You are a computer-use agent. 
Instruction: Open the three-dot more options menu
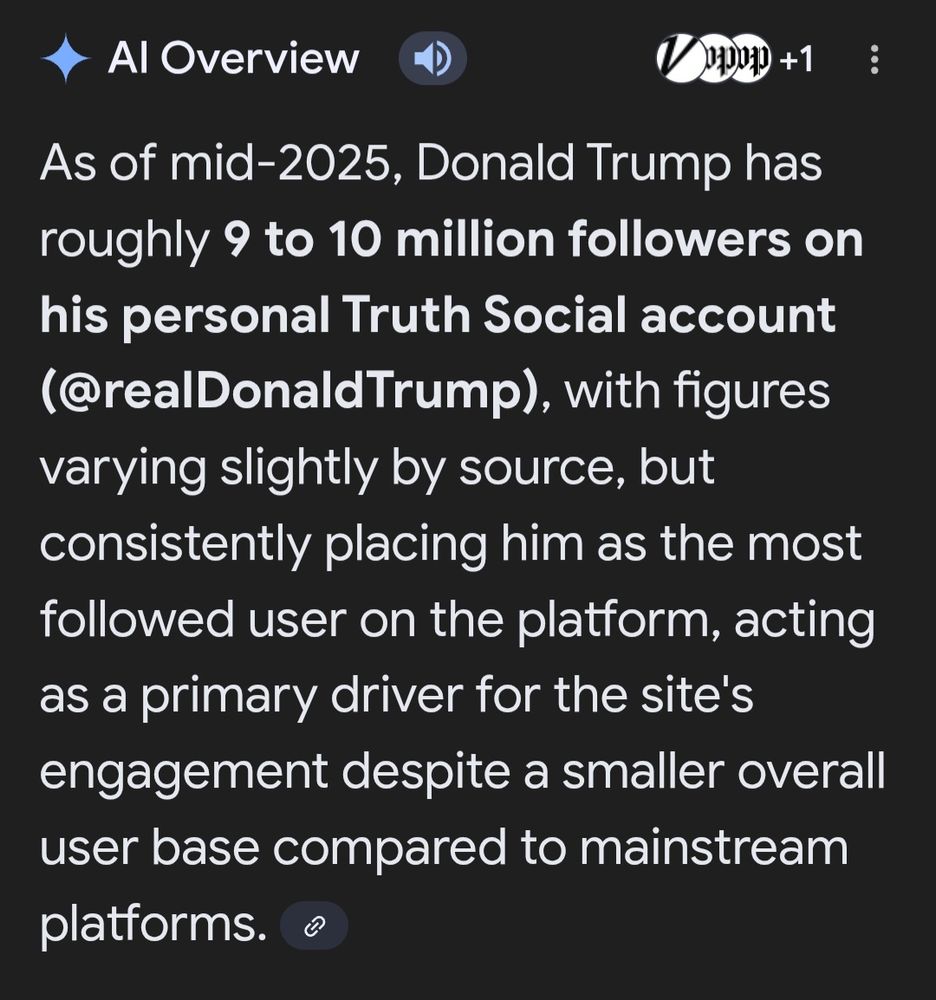[x=875, y=60]
